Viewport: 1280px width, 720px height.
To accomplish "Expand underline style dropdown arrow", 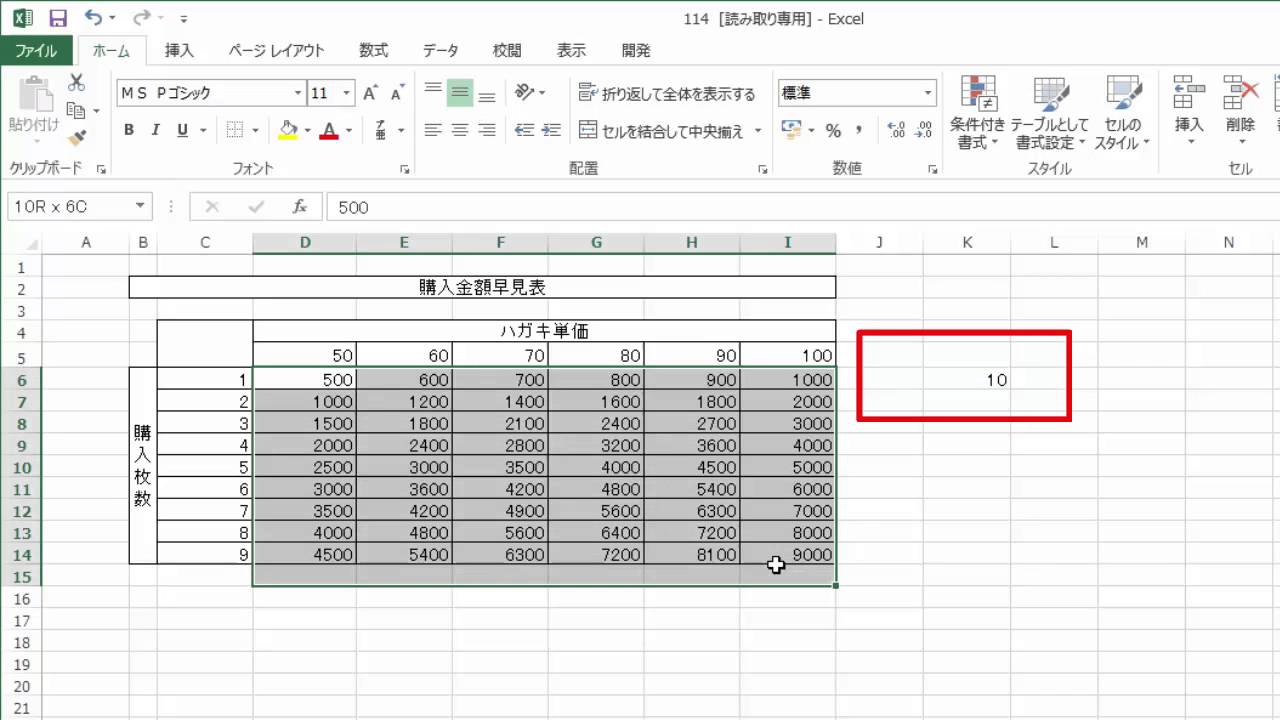I will coord(203,130).
